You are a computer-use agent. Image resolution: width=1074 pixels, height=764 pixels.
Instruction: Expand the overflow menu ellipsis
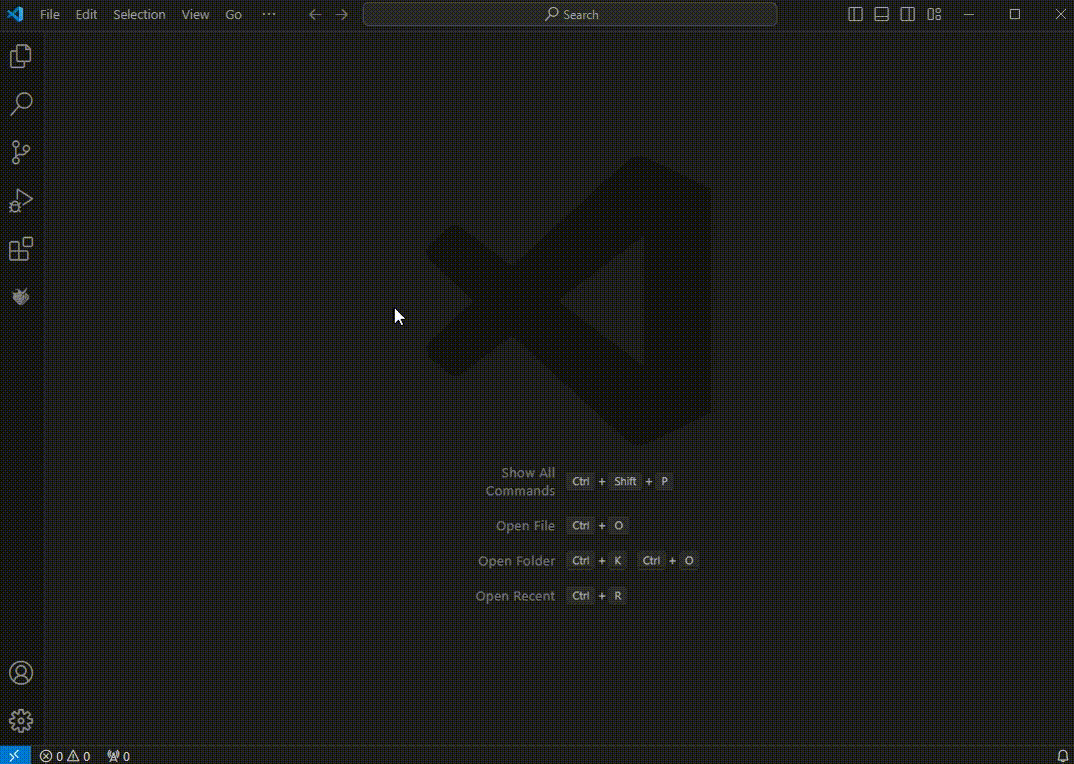pyautogui.click(x=269, y=14)
